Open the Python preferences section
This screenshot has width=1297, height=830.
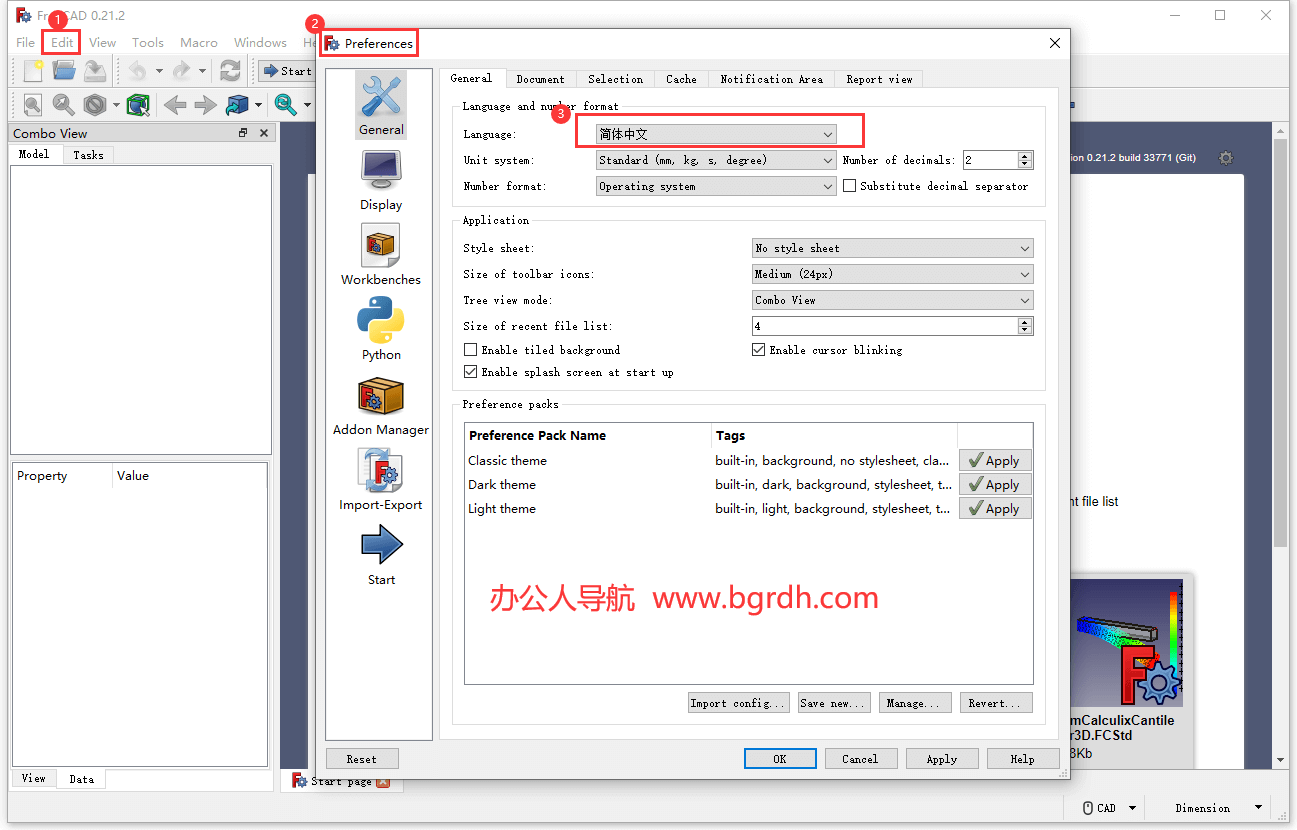click(x=381, y=329)
